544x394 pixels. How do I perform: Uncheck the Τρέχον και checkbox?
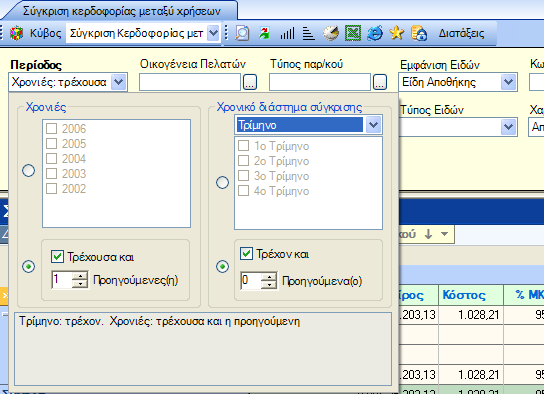pyautogui.click(x=246, y=254)
